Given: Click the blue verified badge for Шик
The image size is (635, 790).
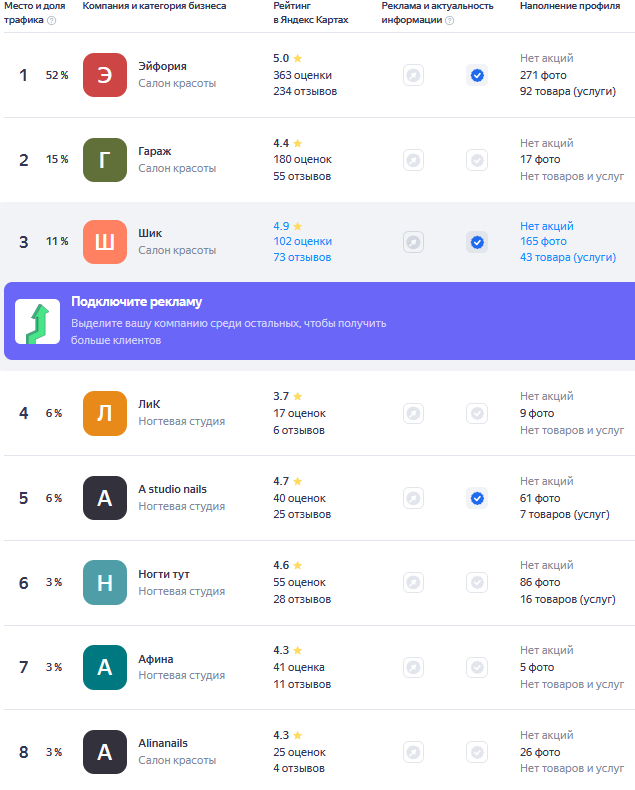Looking at the screenshot, I should pyautogui.click(x=477, y=242).
